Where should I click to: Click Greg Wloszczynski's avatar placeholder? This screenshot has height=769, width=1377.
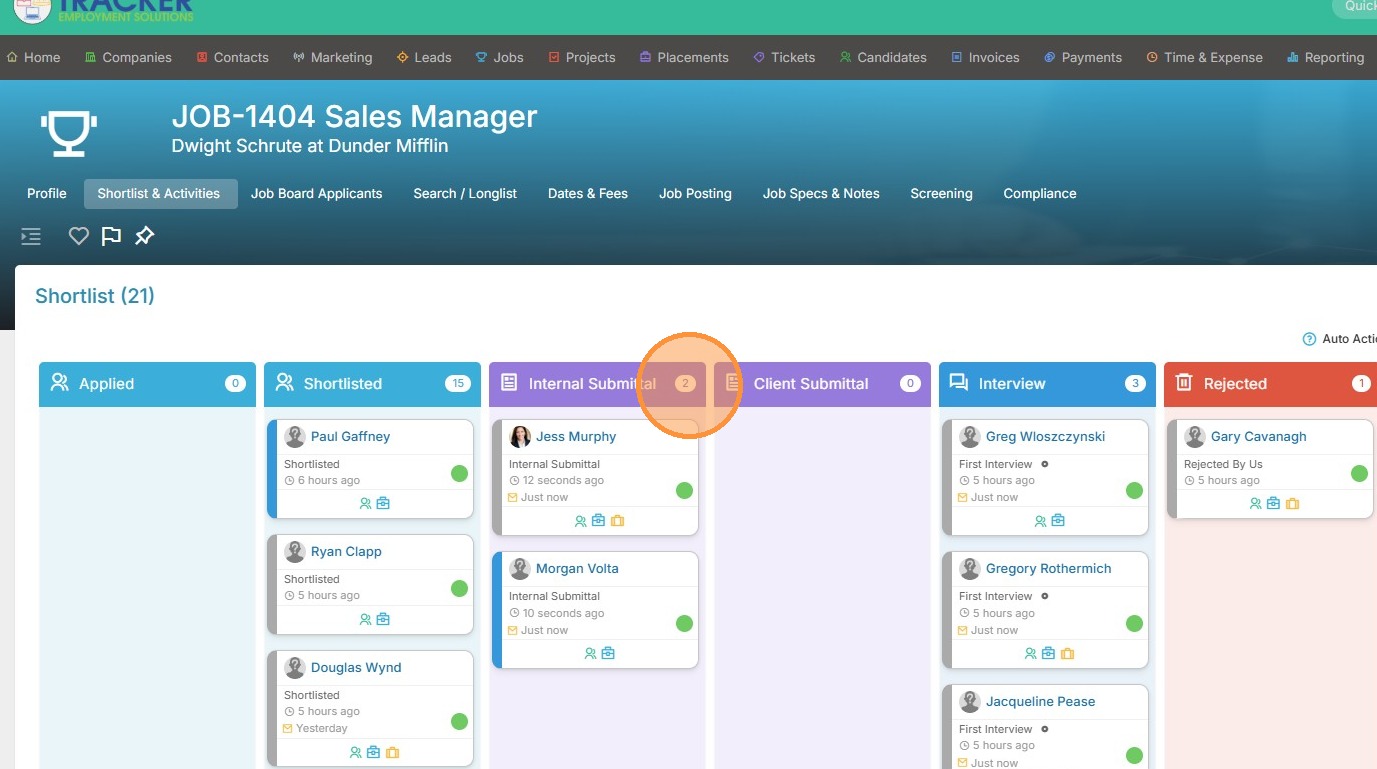pos(970,437)
